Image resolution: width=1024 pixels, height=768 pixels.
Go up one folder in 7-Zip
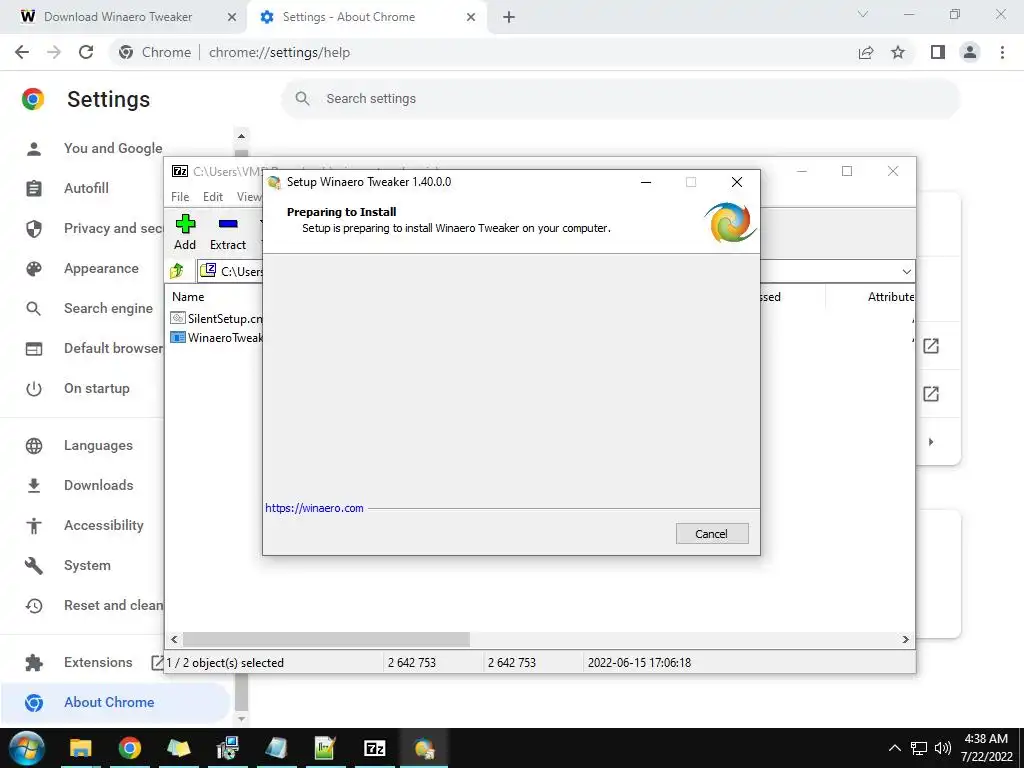pos(177,270)
